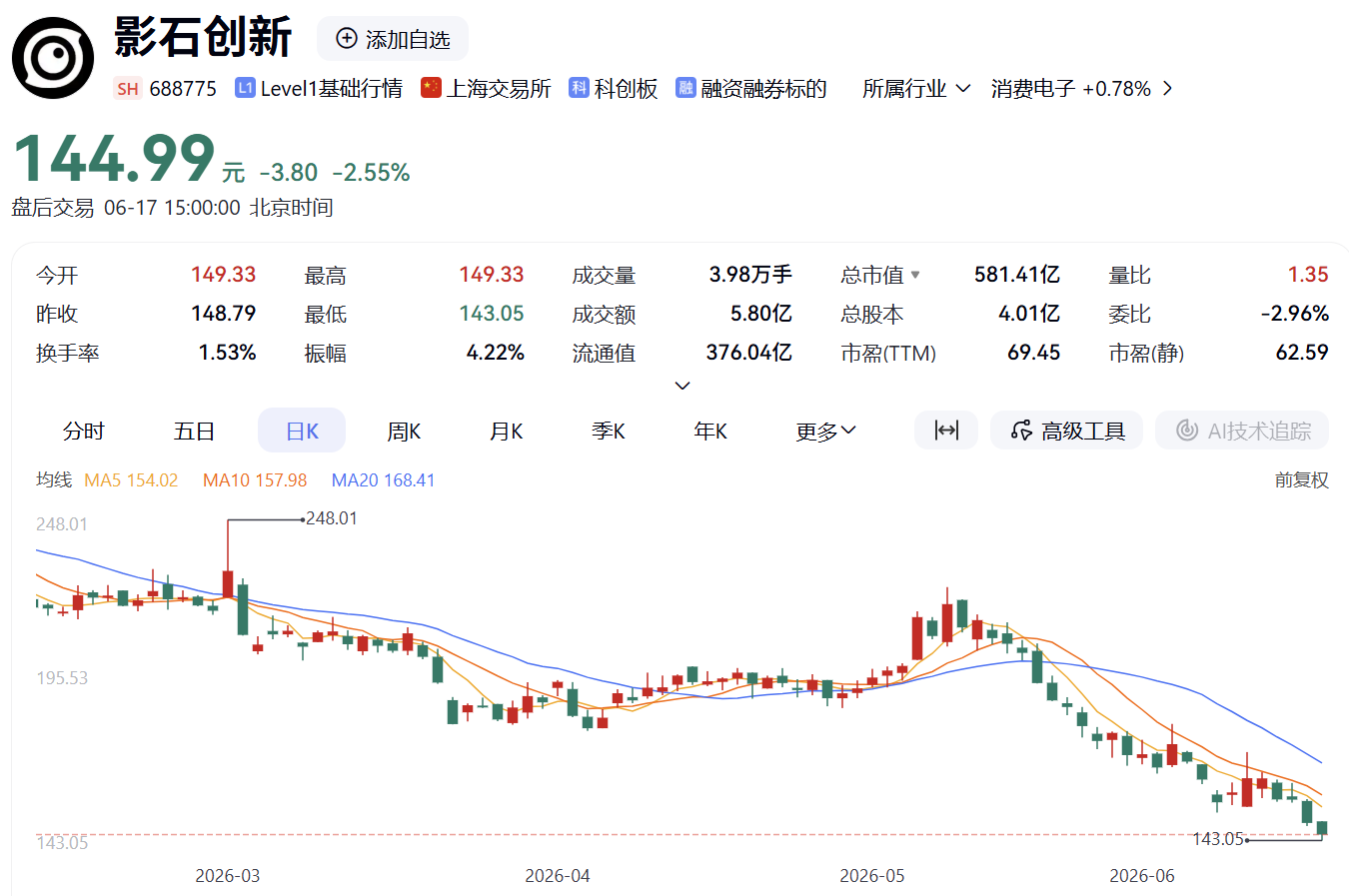The width and height of the screenshot is (1349, 896).
Task: Click the -2.55% change percentage
Action: point(371,173)
